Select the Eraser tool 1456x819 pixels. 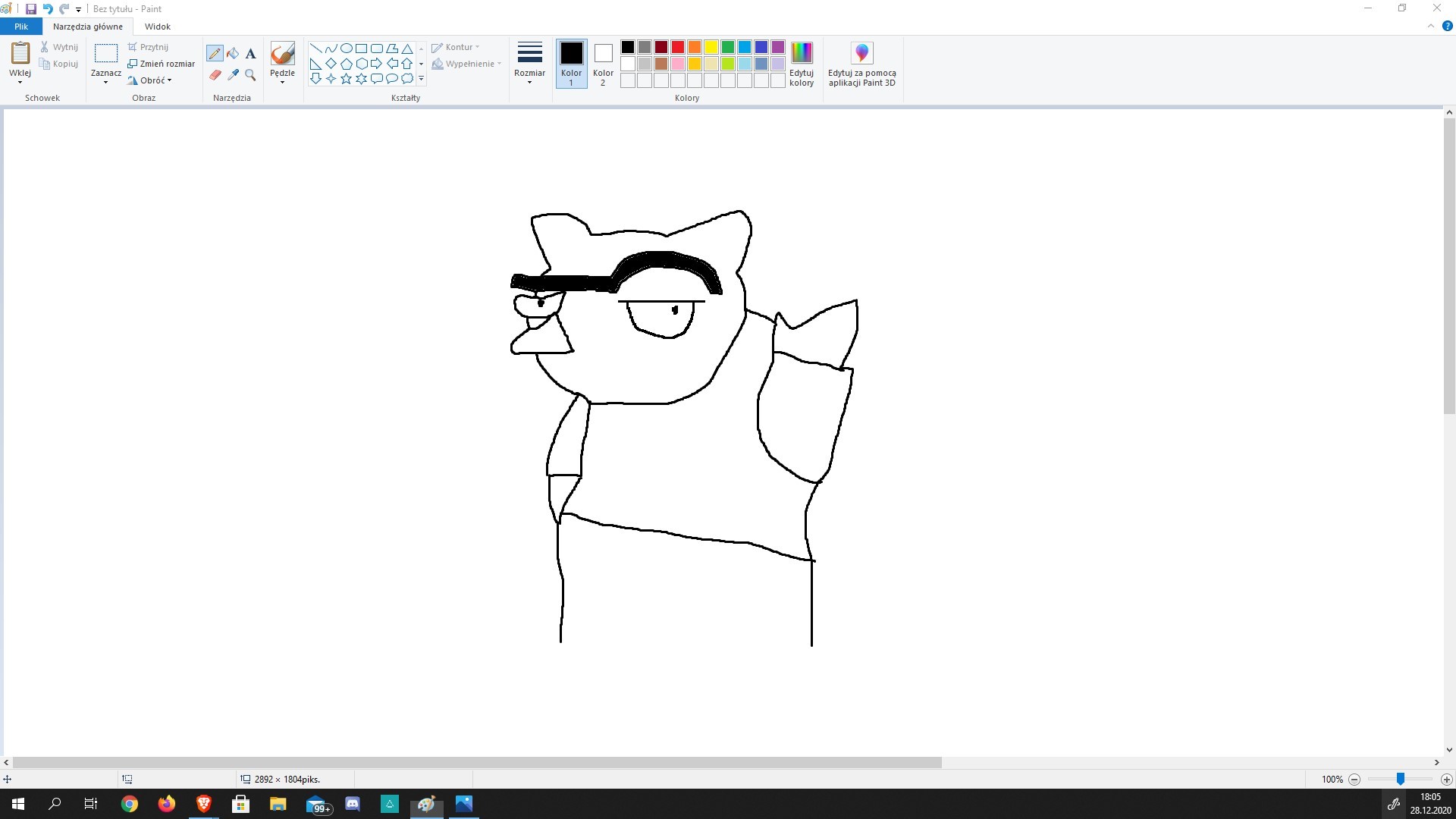[x=215, y=74]
